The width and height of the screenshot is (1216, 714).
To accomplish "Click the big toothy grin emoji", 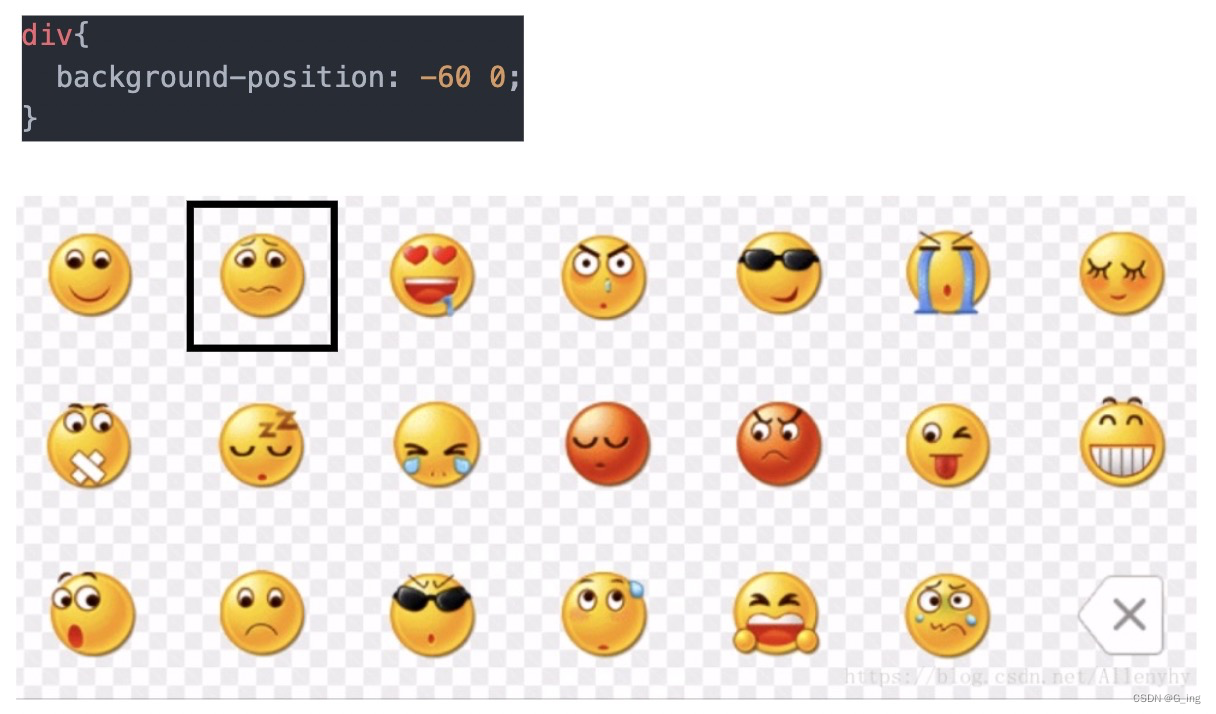I will pyautogui.click(x=1123, y=442).
